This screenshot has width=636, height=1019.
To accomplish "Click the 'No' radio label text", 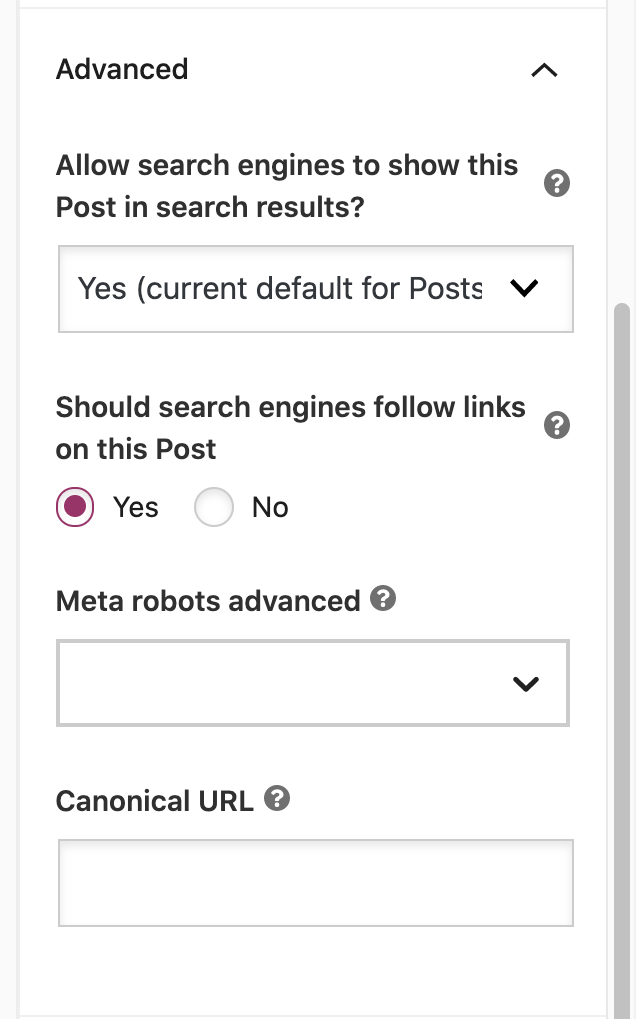I will [x=270, y=508].
